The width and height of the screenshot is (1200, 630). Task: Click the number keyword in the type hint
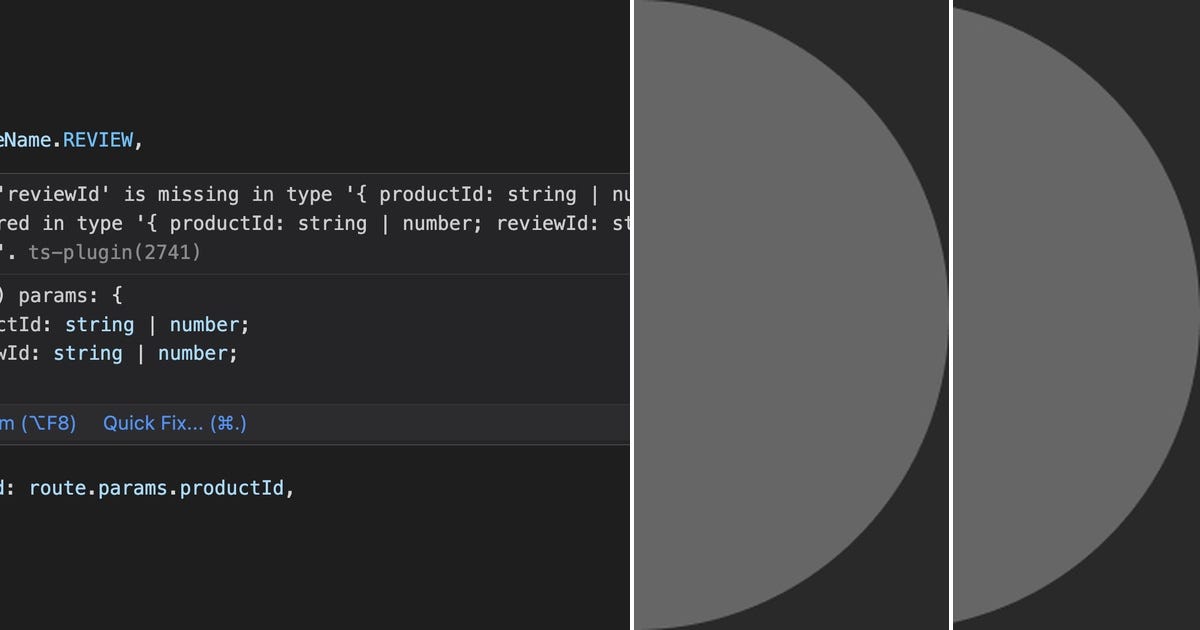pyautogui.click(x=205, y=324)
